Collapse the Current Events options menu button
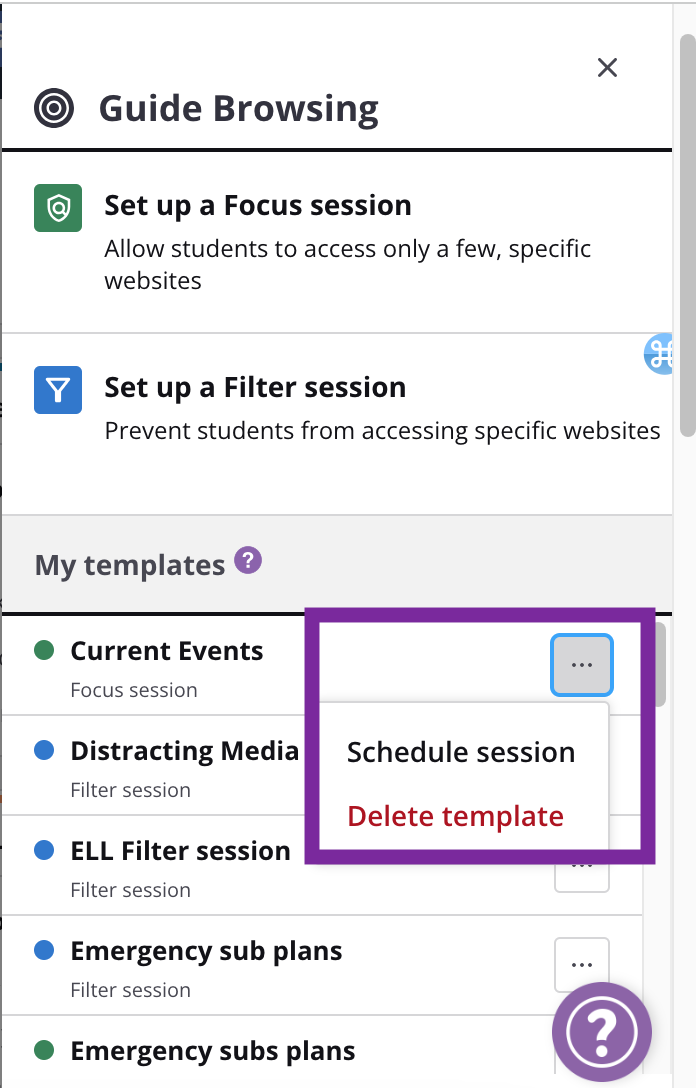Image resolution: width=696 pixels, height=1088 pixels. coord(582,665)
